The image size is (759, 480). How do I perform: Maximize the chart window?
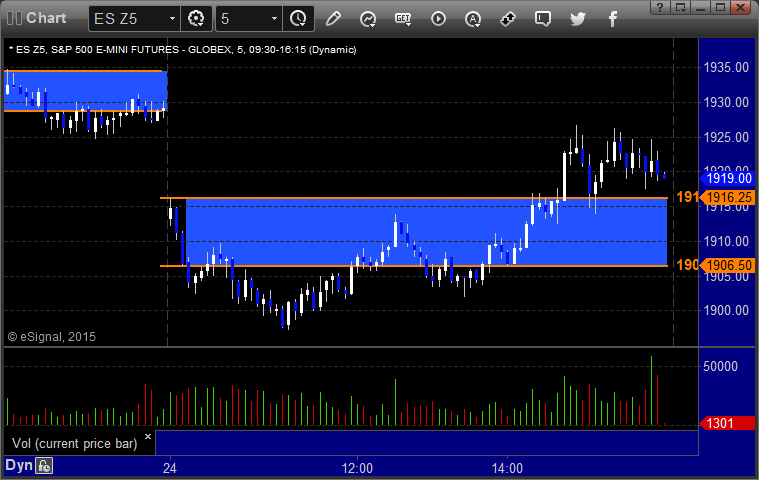tap(720, 7)
